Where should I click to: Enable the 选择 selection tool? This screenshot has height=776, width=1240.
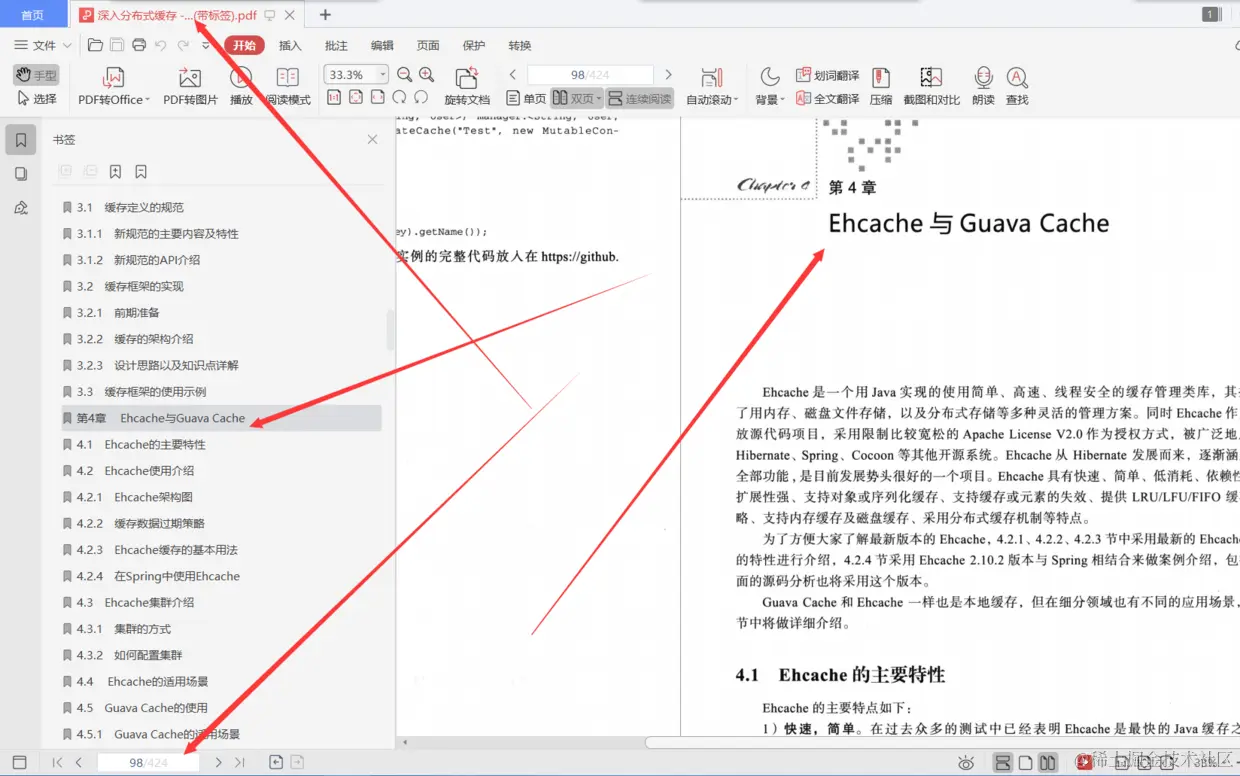(37, 99)
